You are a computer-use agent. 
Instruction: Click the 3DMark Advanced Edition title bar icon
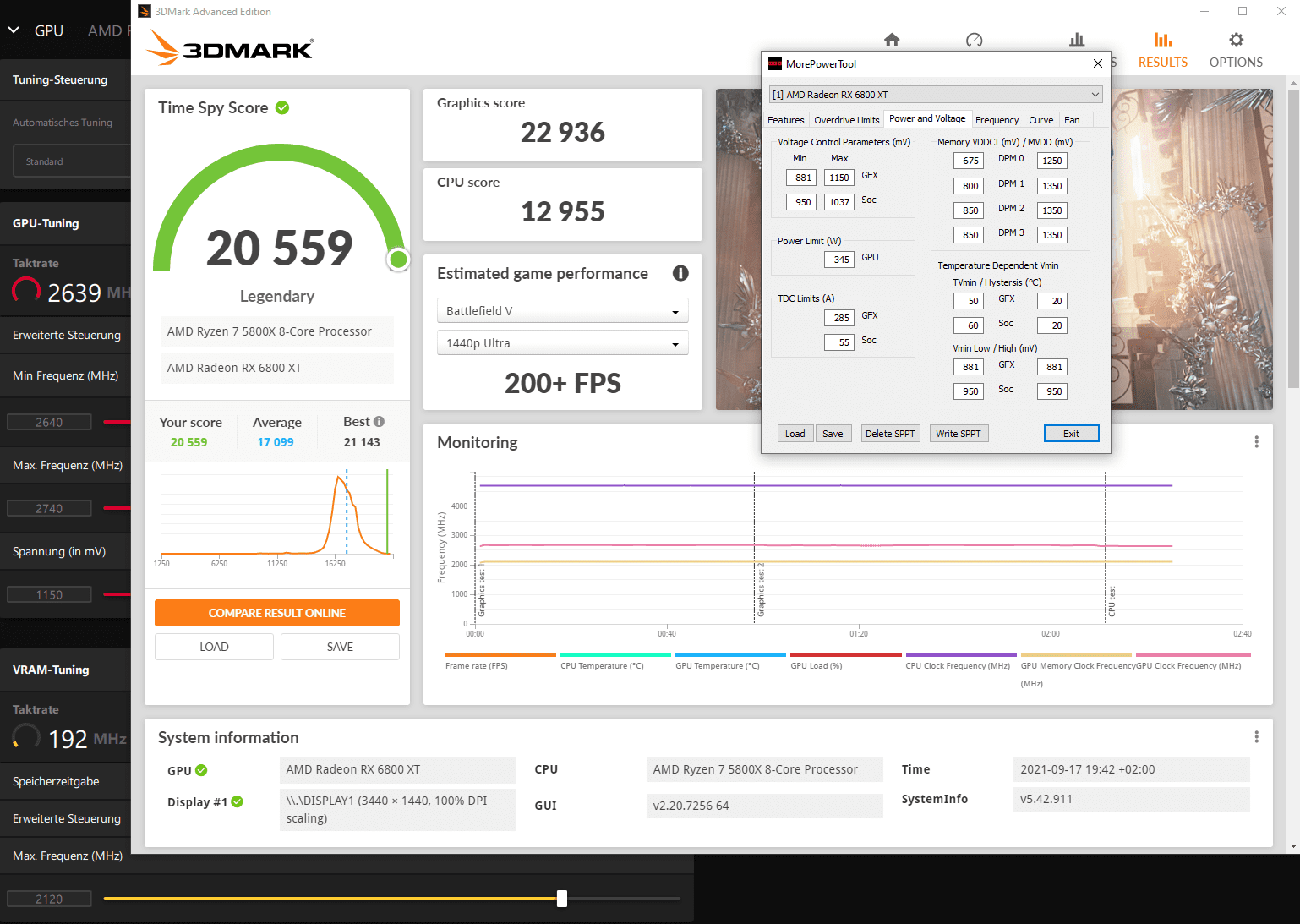[x=145, y=11]
